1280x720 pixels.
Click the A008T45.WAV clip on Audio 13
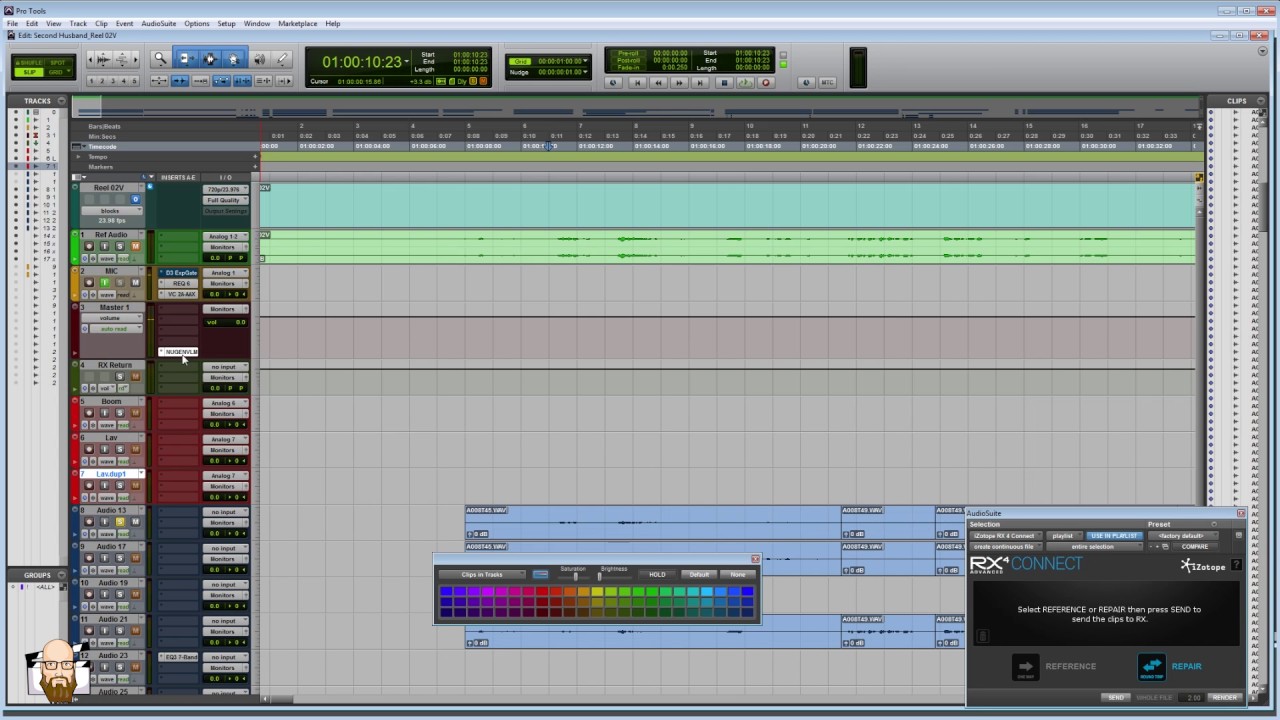(x=655, y=522)
